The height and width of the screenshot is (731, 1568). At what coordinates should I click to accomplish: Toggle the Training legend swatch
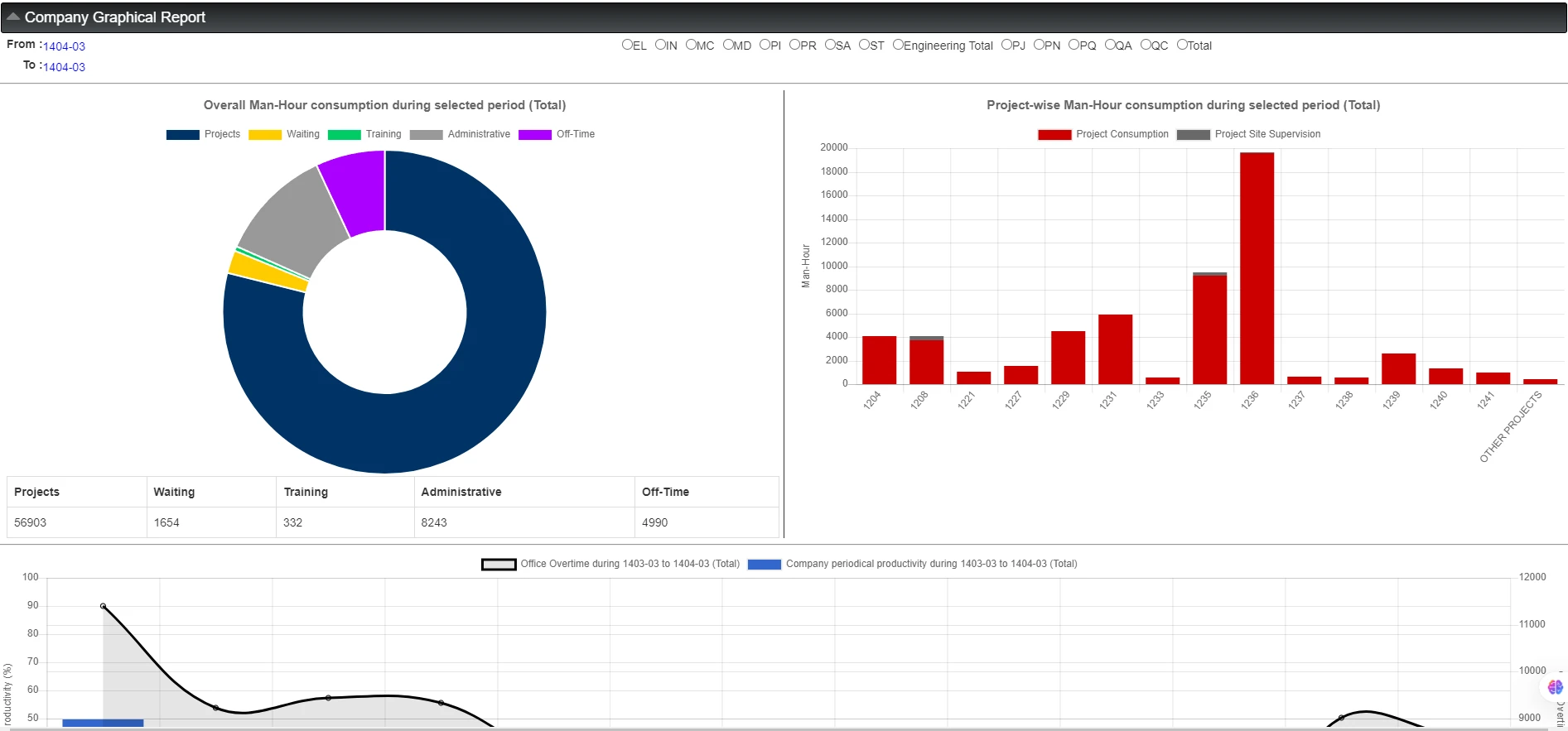[345, 135]
